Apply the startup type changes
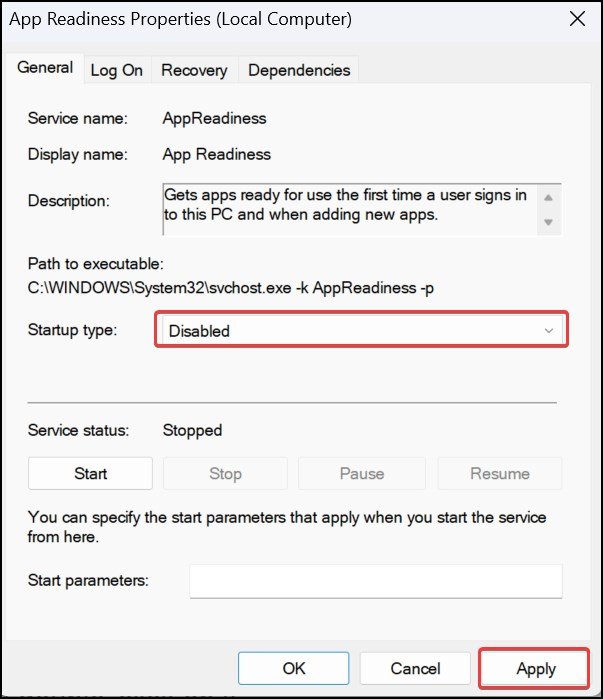Viewport: 603px width, 699px height. (535, 668)
